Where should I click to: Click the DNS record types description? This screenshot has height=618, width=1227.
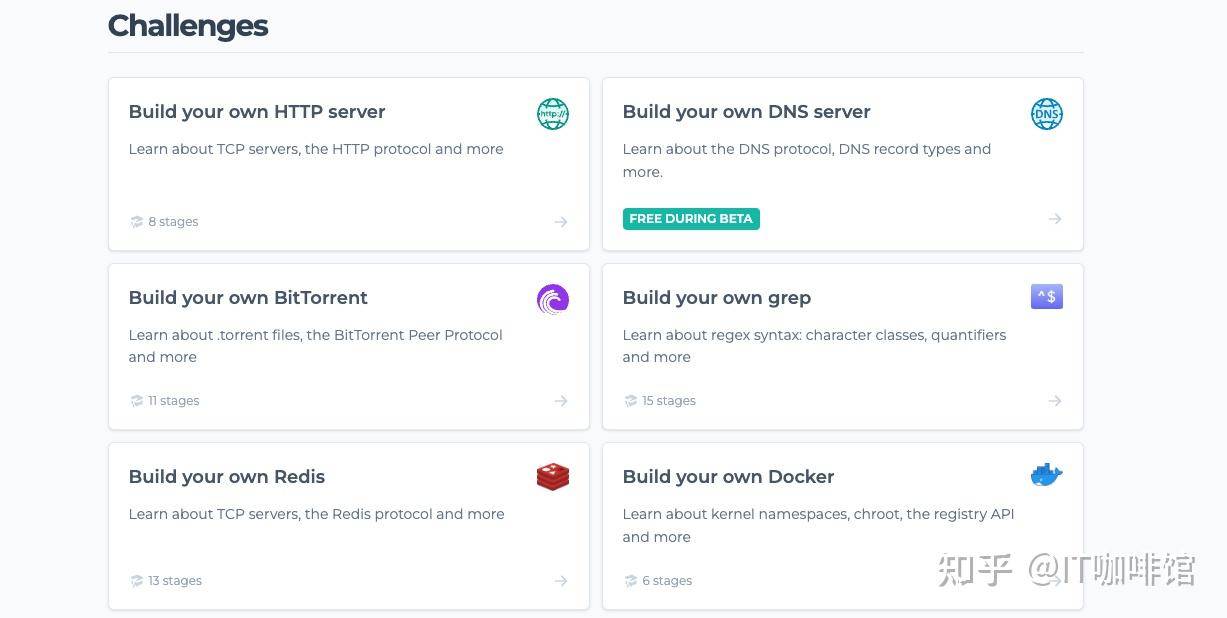(807, 160)
